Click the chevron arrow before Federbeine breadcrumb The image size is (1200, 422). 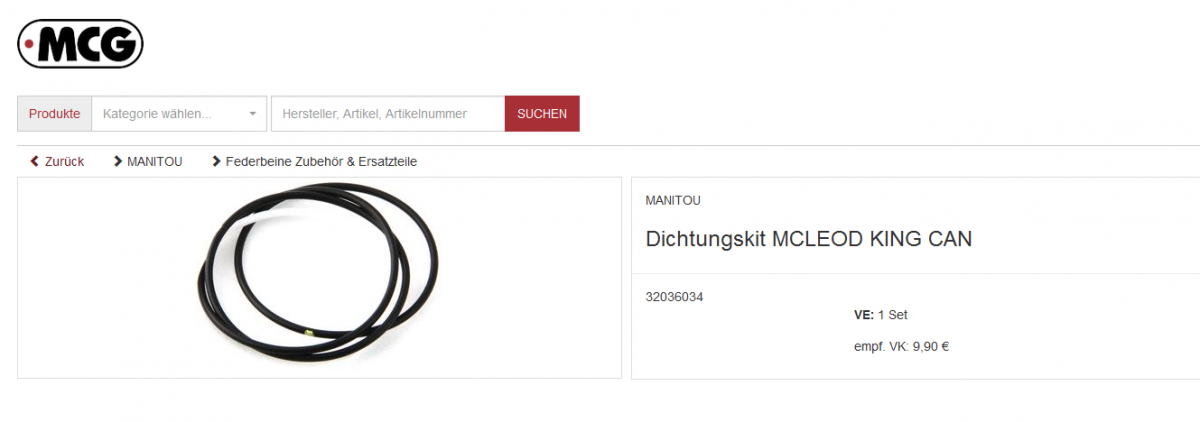216,161
